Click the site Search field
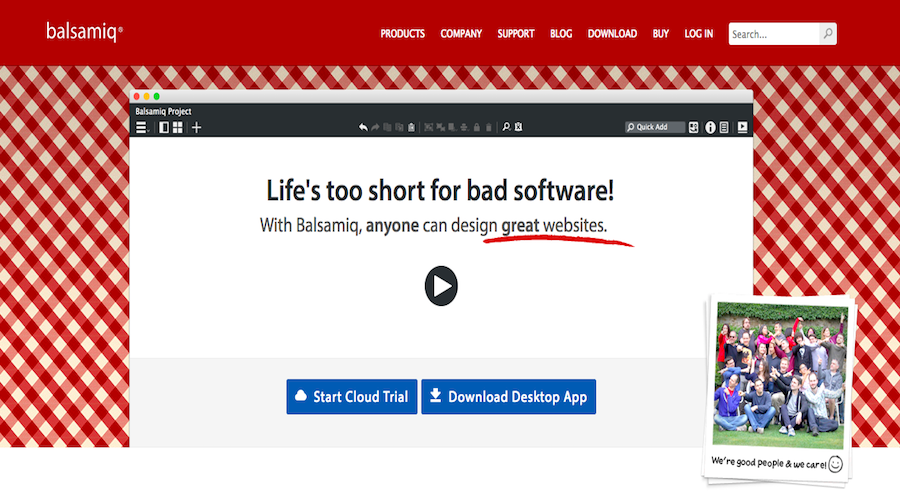 [x=774, y=34]
